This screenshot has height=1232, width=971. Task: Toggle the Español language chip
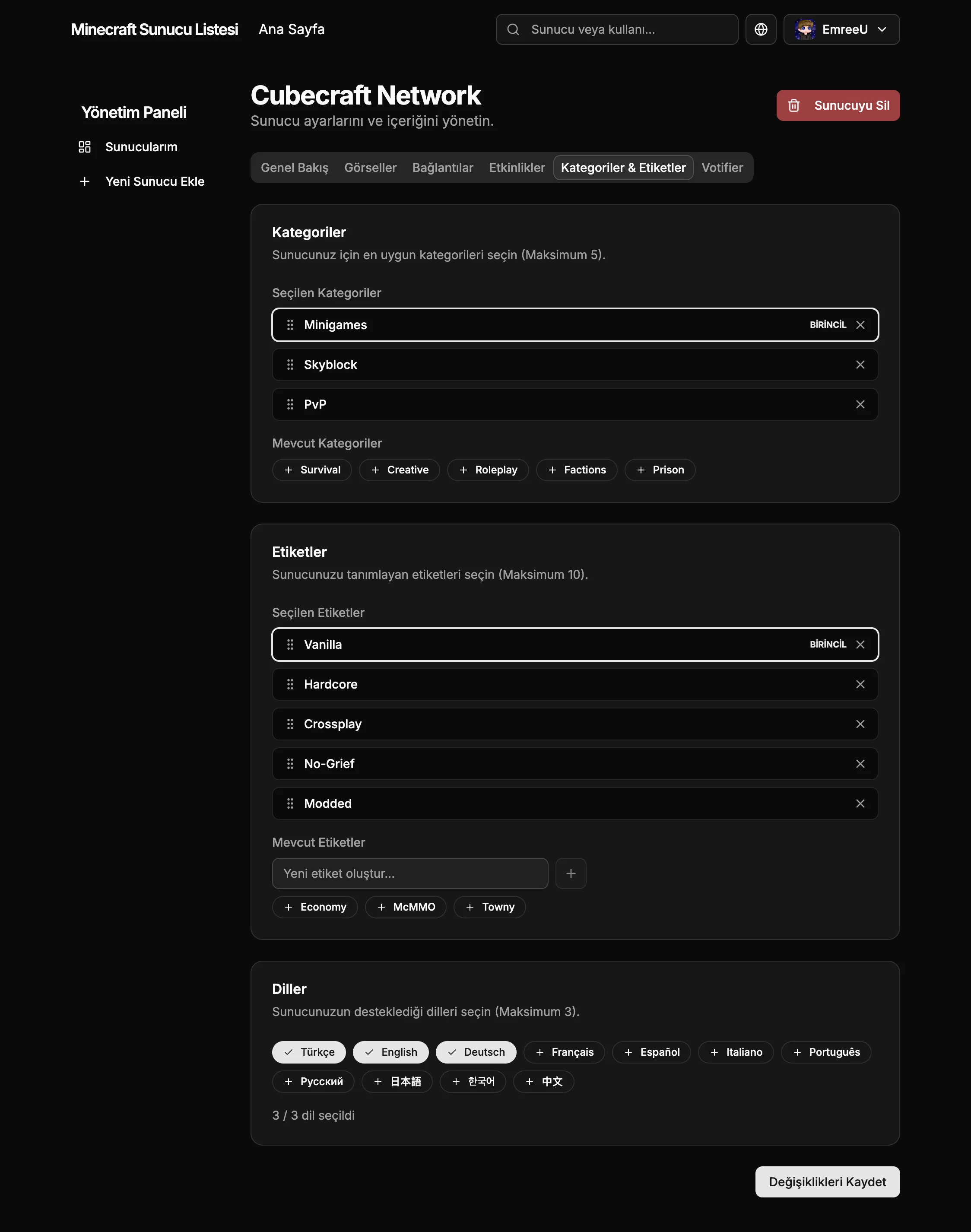pyautogui.click(x=651, y=1052)
